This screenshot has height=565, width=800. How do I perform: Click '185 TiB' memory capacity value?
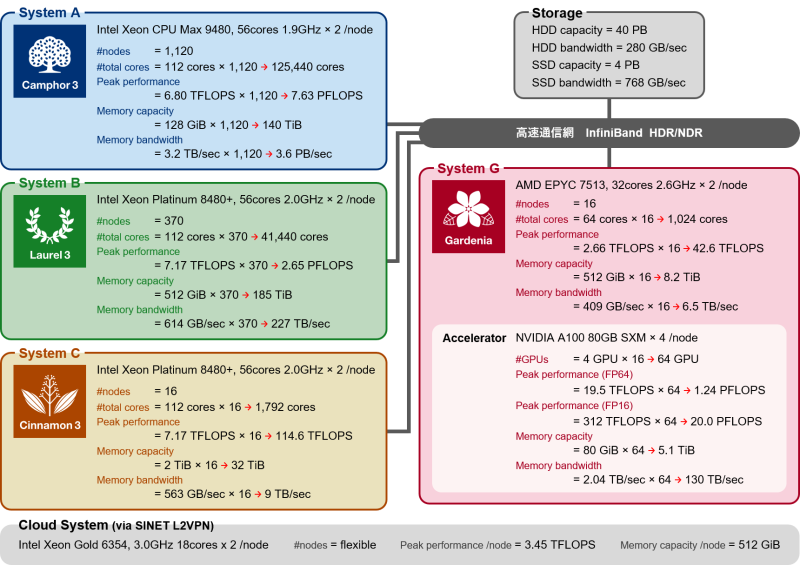click(272, 294)
